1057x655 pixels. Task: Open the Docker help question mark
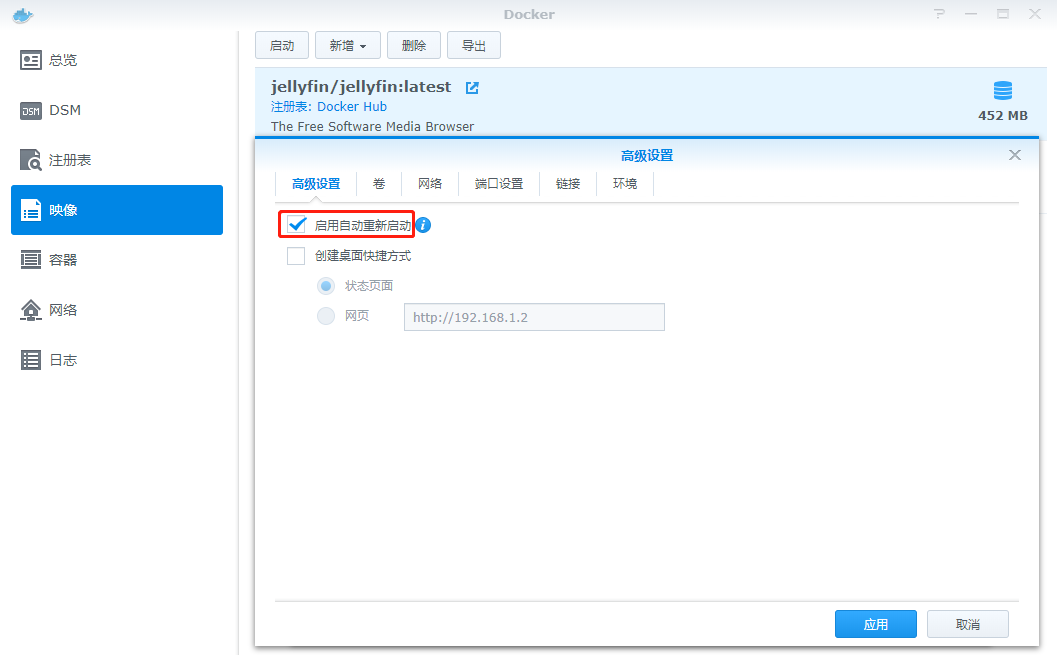tap(939, 14)
